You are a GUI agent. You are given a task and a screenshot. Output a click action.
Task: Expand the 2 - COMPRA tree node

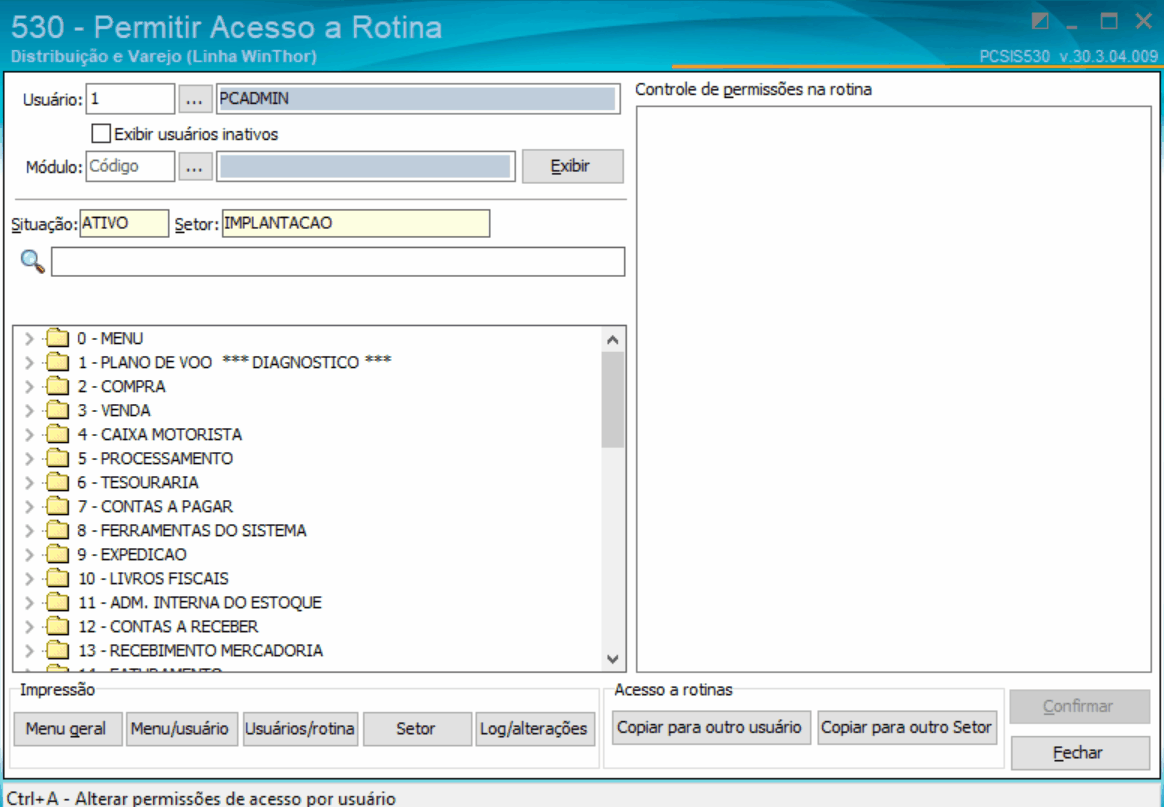[x=28, y=387]
